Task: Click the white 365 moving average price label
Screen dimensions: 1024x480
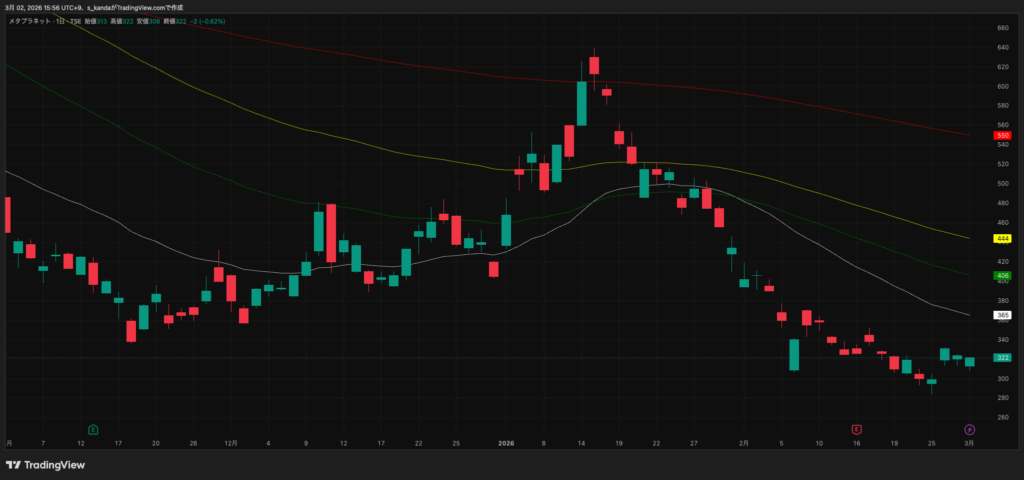Action: click(x=1002, y=315)
